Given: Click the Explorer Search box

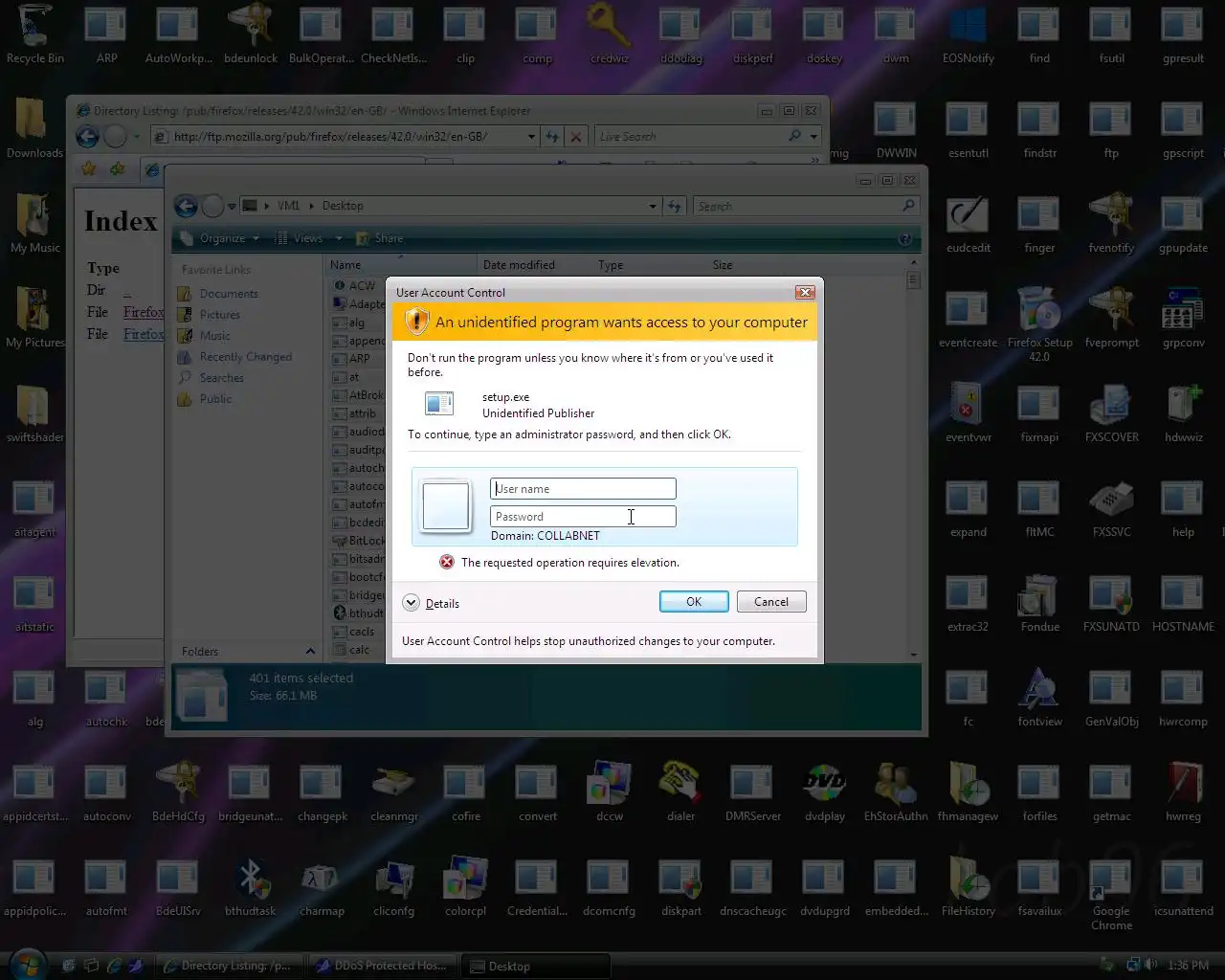Looking at the screenshot, I should 804,206.
